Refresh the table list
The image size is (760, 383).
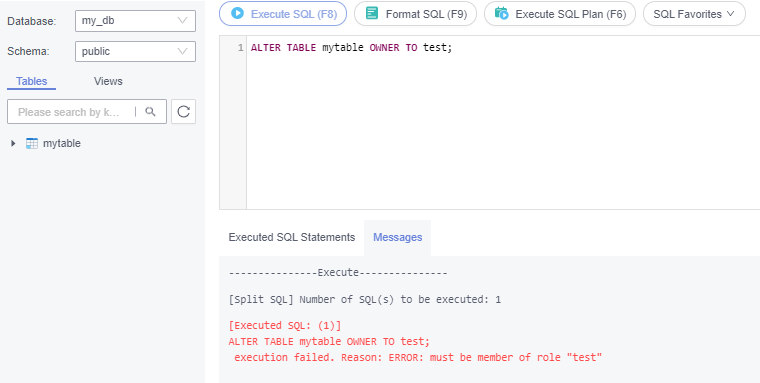[183, 112]
